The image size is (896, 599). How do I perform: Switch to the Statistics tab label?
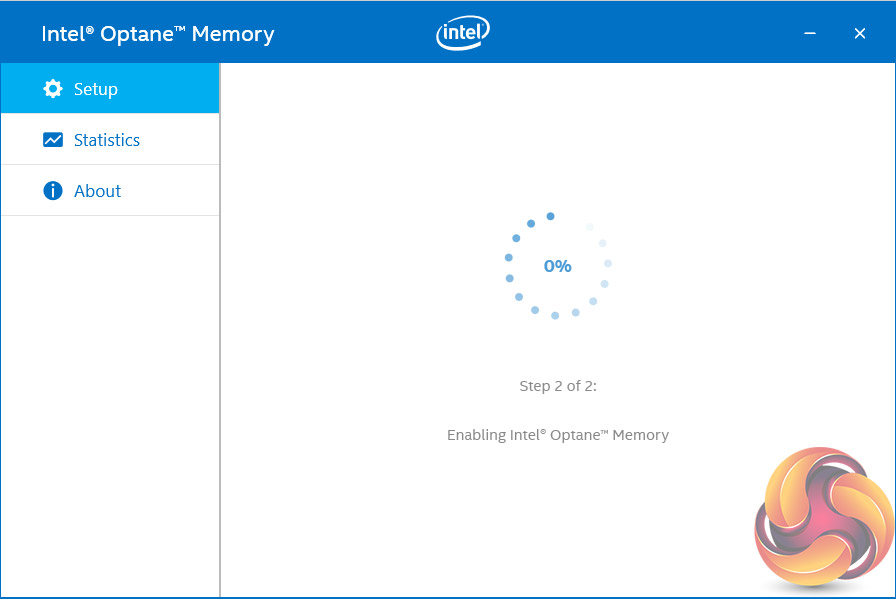(x=107, y=140)
